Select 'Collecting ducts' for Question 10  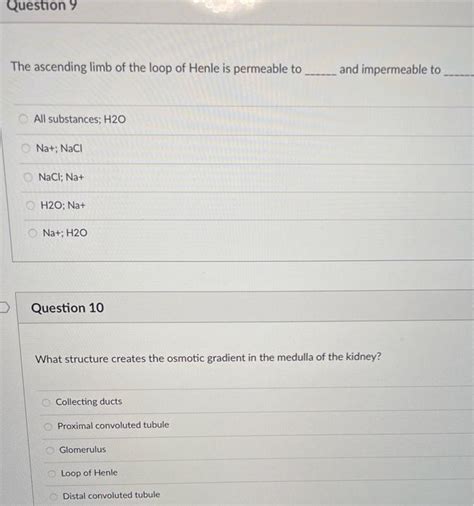click(46, 402)
